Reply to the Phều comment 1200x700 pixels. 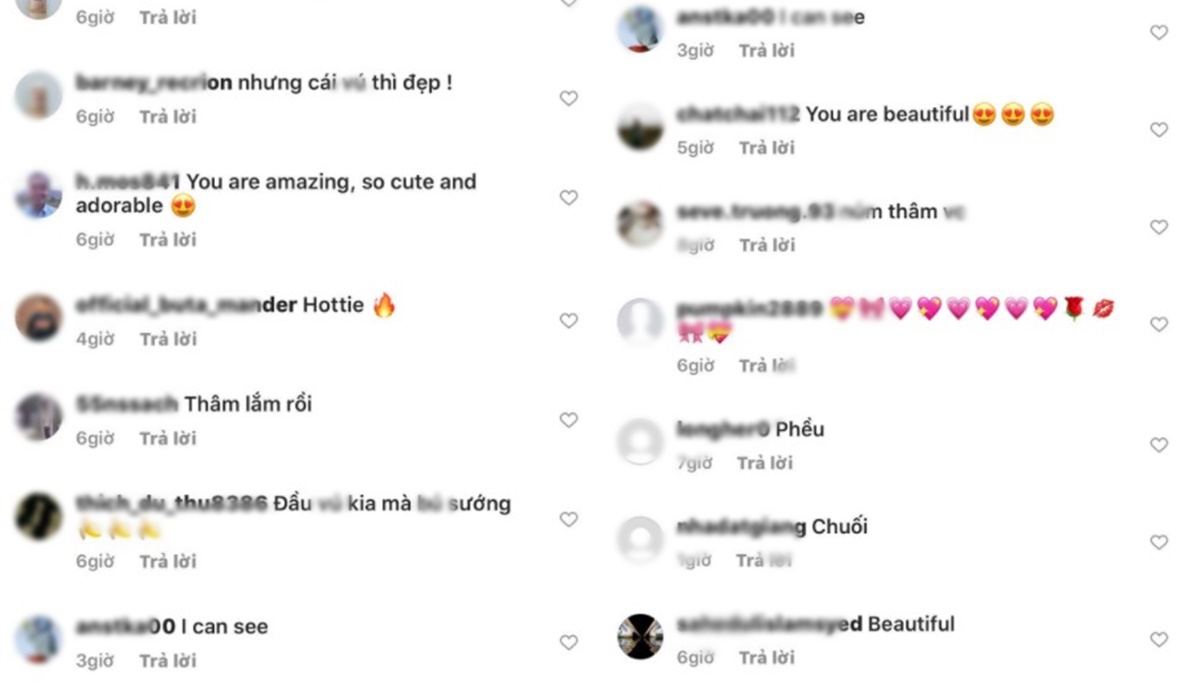coord(765,463)
